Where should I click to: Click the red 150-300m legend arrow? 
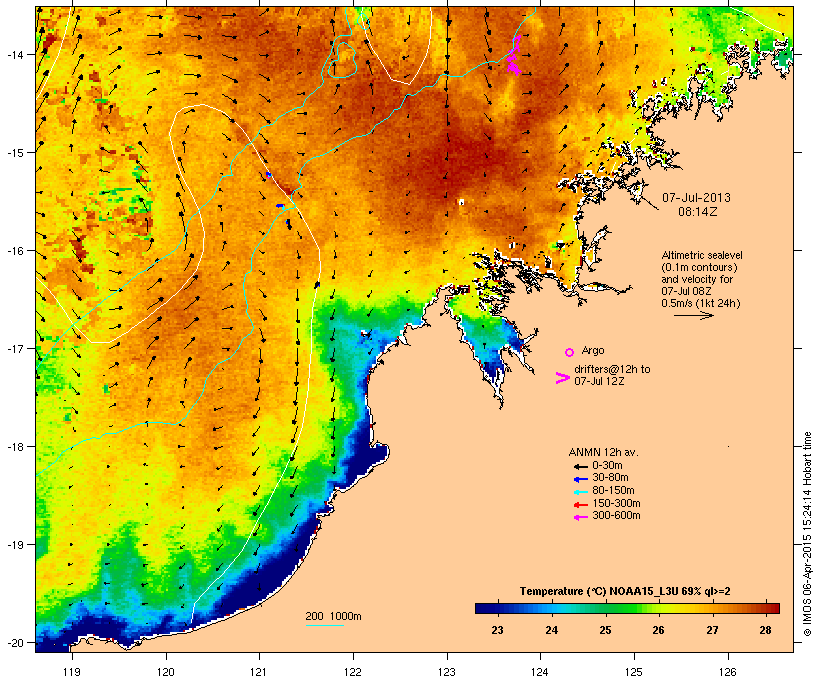[x=580, y=505]
